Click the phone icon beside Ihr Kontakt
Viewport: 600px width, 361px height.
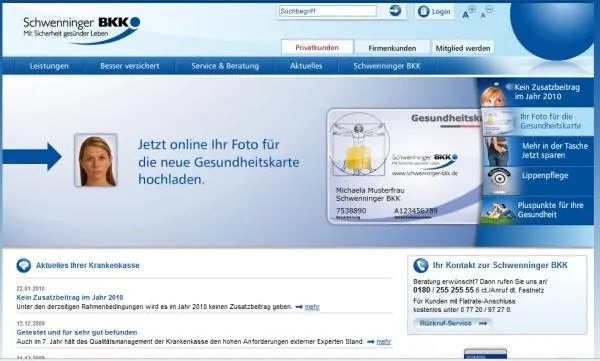tap(421, 265)
